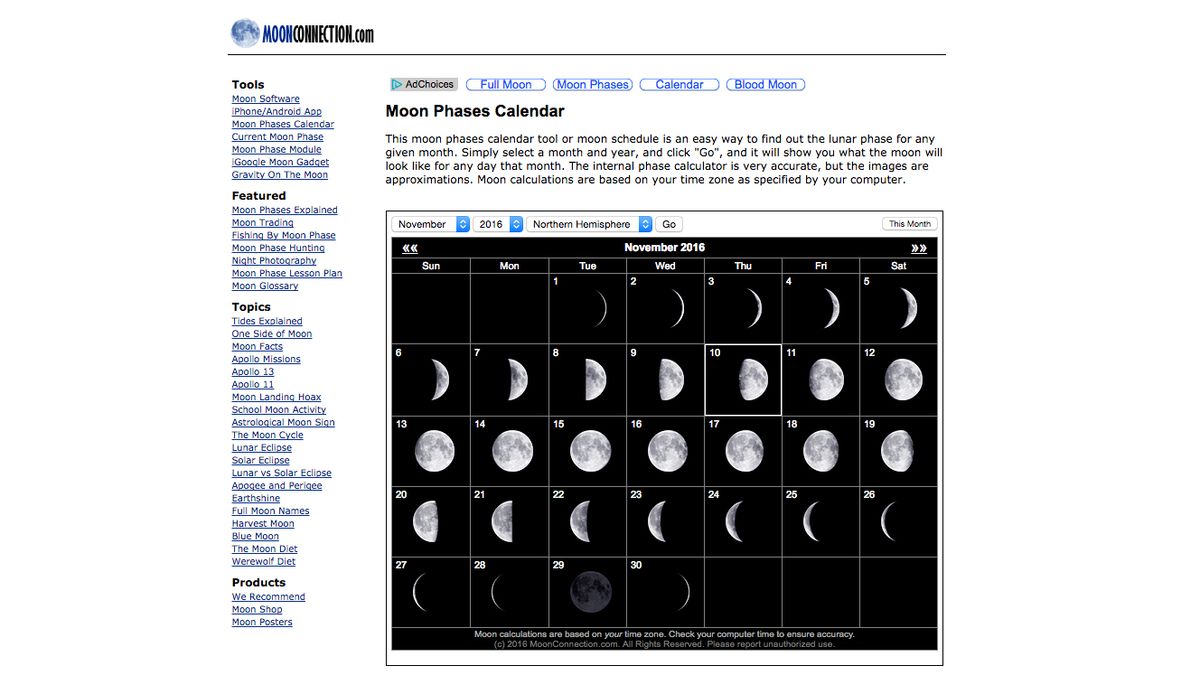Click the crescent moon on November 26
Image resolution: width=1200 pixels, height=675 pixels.
pyautogui.click(x=887, y=522)
